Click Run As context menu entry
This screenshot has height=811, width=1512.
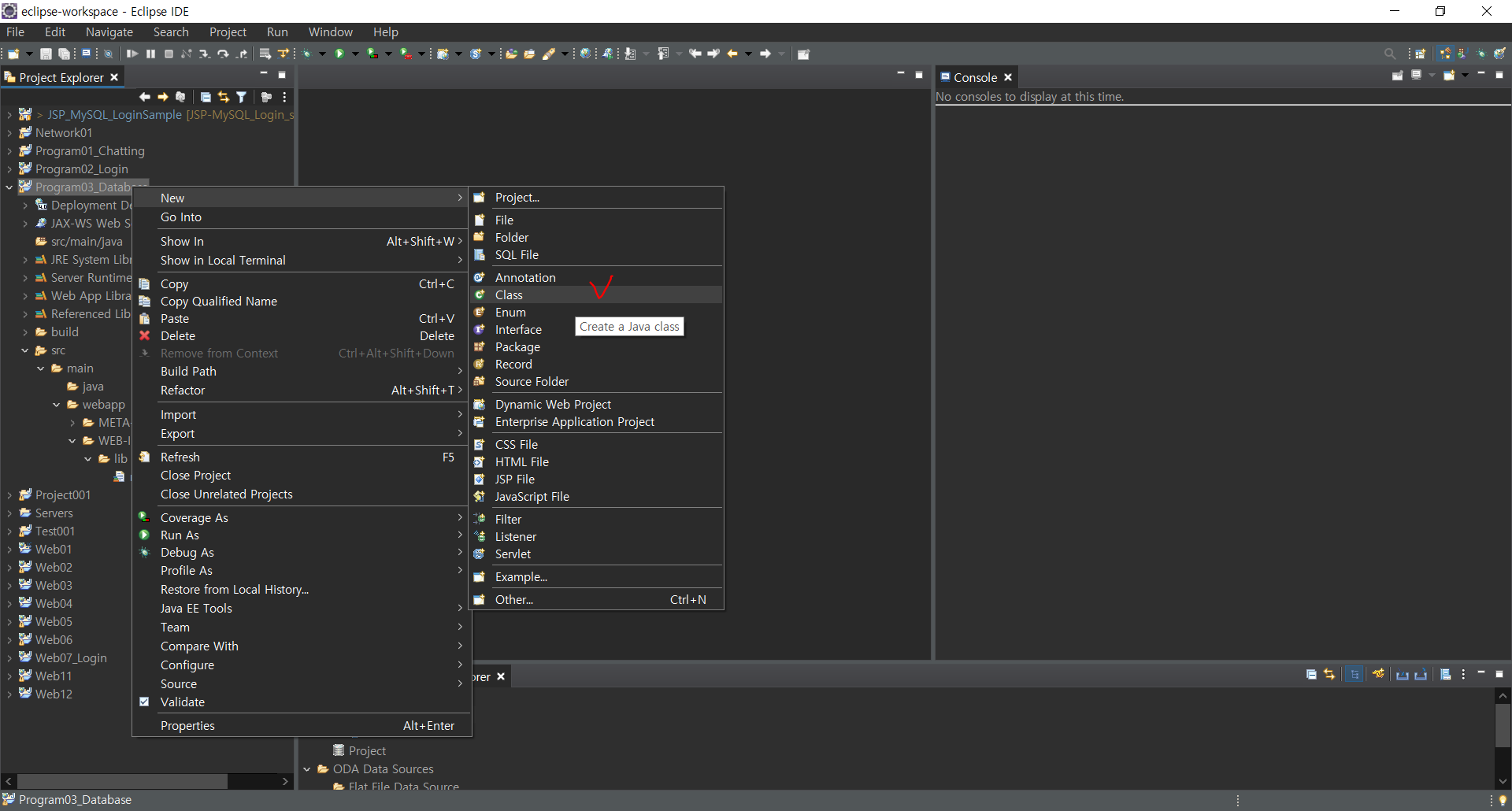coord(302,535)
